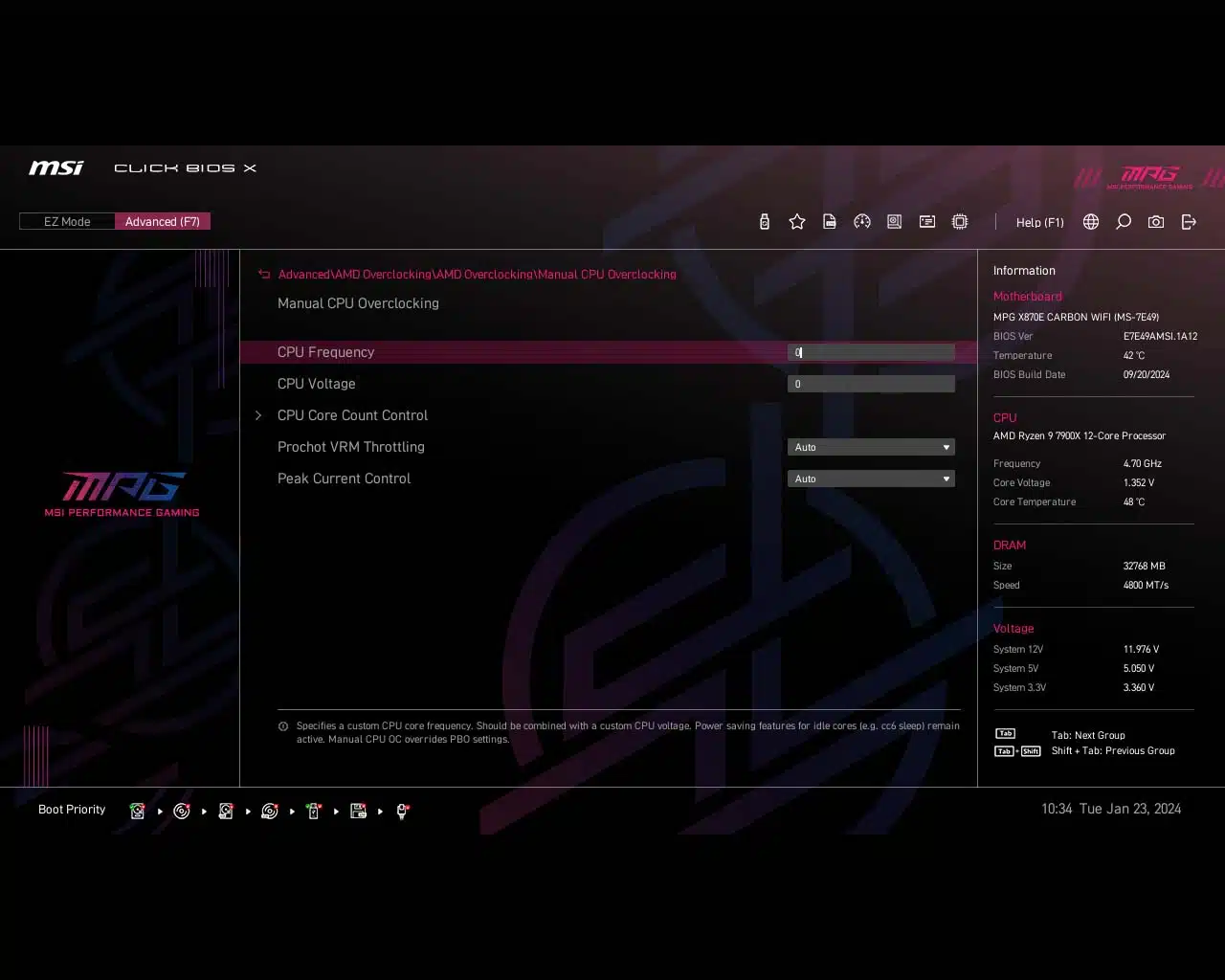Click the back arrow beside the breadcrumb path
The image size is (1225, 980).
(264, 275)
